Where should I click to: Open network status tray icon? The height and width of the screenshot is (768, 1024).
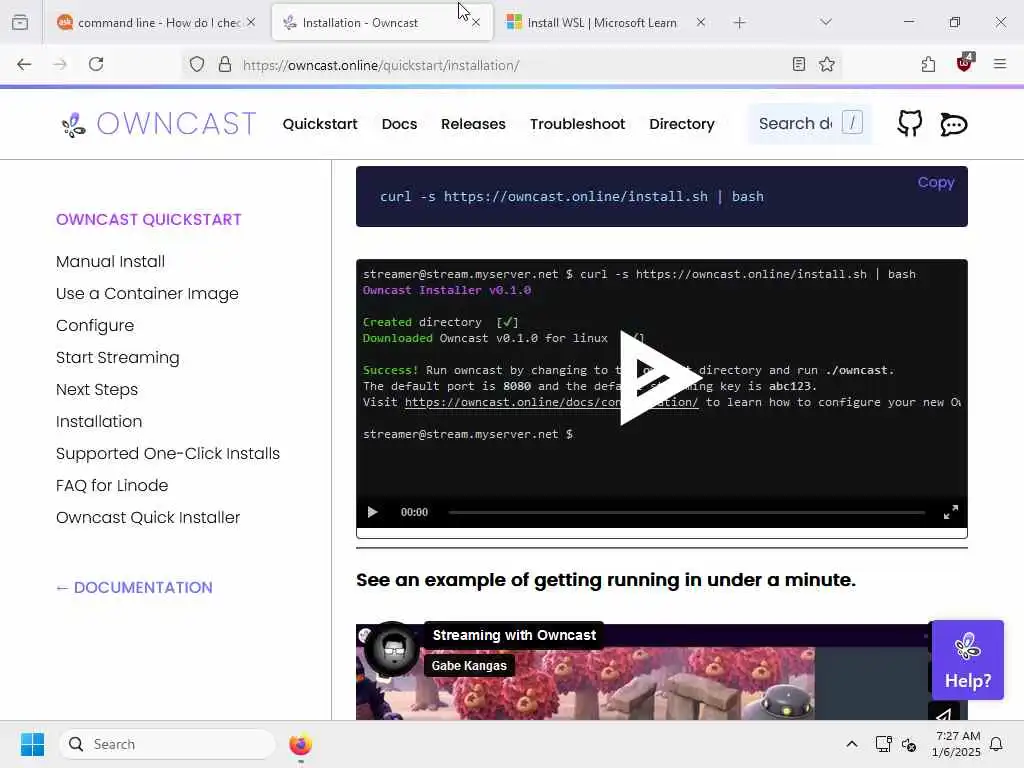tap(883, 744)
